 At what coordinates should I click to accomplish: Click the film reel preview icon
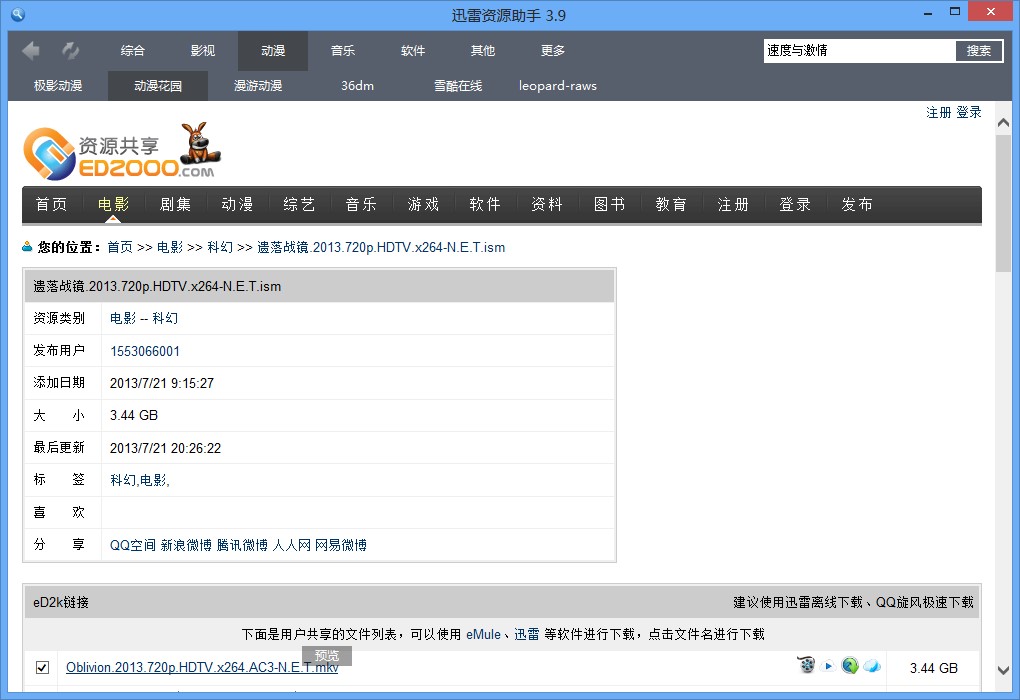[807, 665]
